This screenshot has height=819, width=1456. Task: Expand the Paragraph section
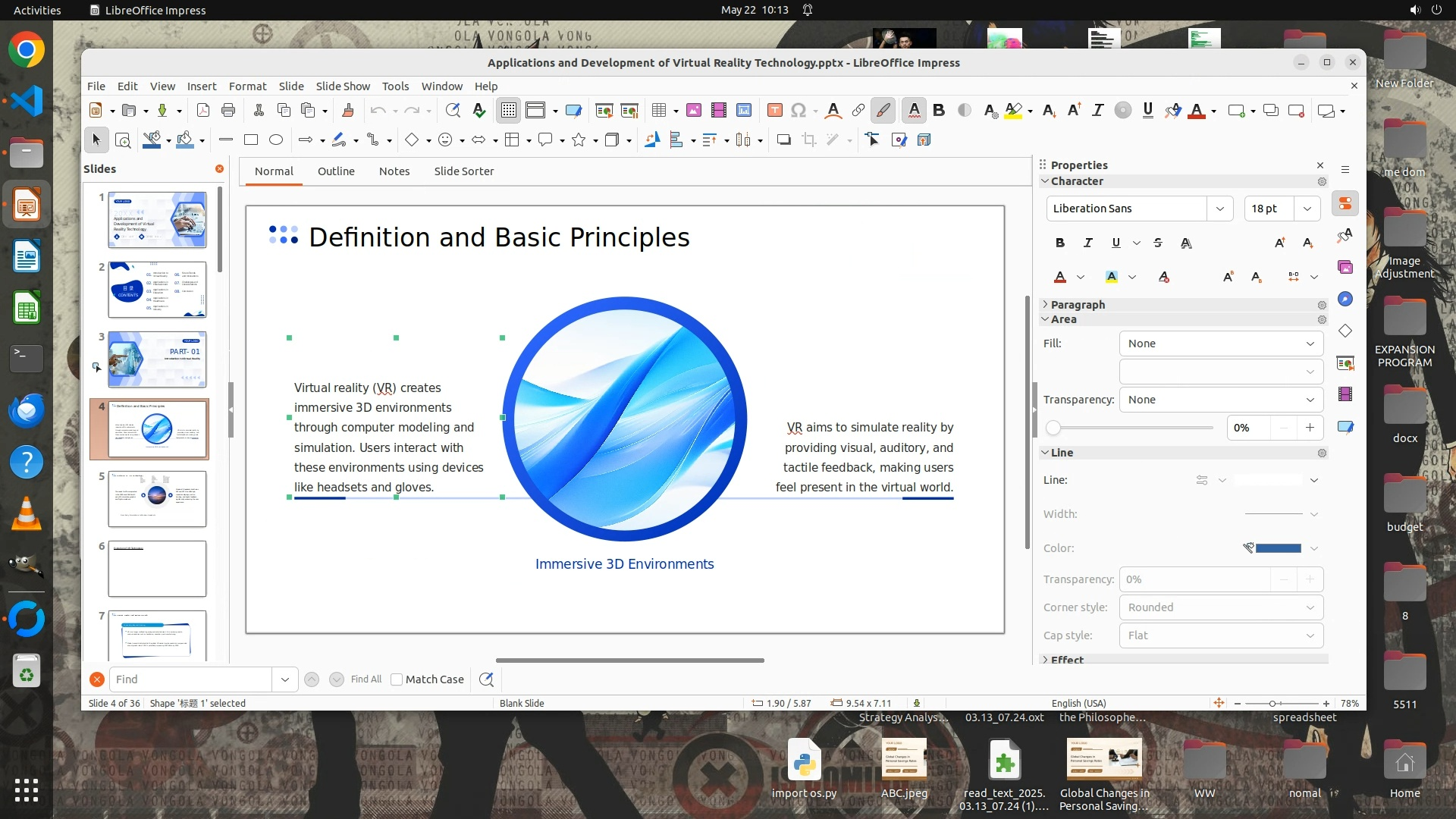coord(1077,305)
